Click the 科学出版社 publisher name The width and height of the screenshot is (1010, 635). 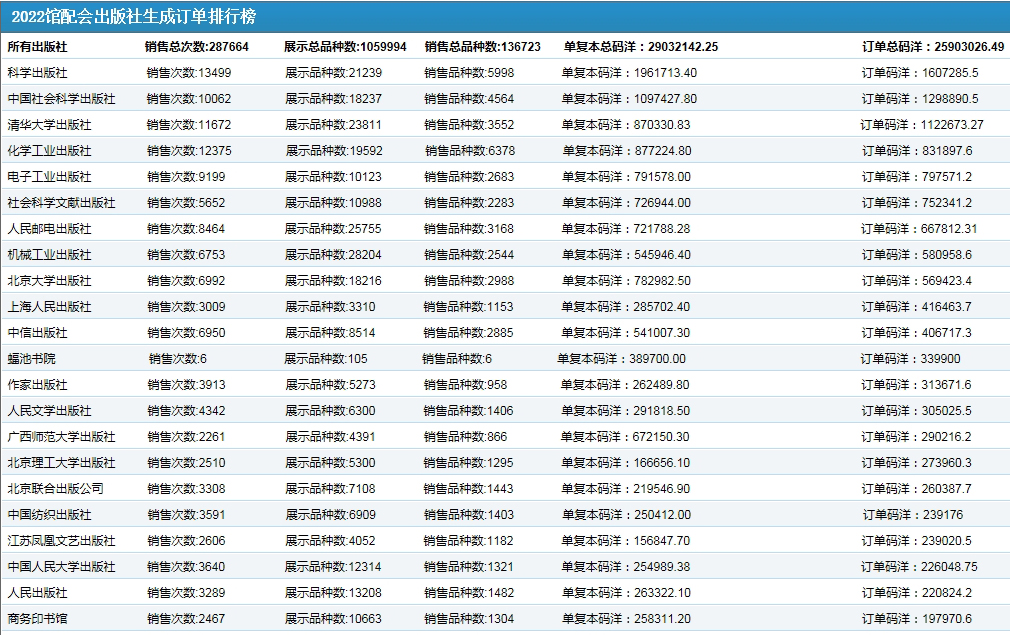[x=37, y=73]
